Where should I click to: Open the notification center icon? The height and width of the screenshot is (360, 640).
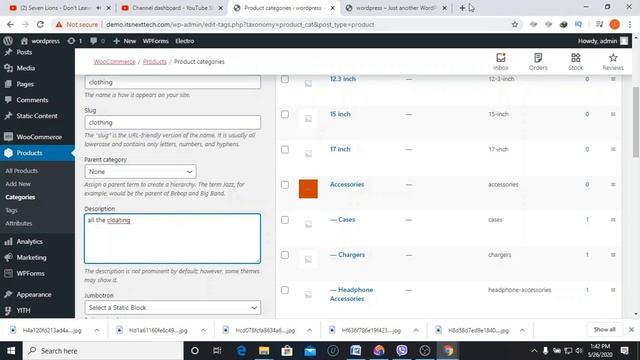624,351
